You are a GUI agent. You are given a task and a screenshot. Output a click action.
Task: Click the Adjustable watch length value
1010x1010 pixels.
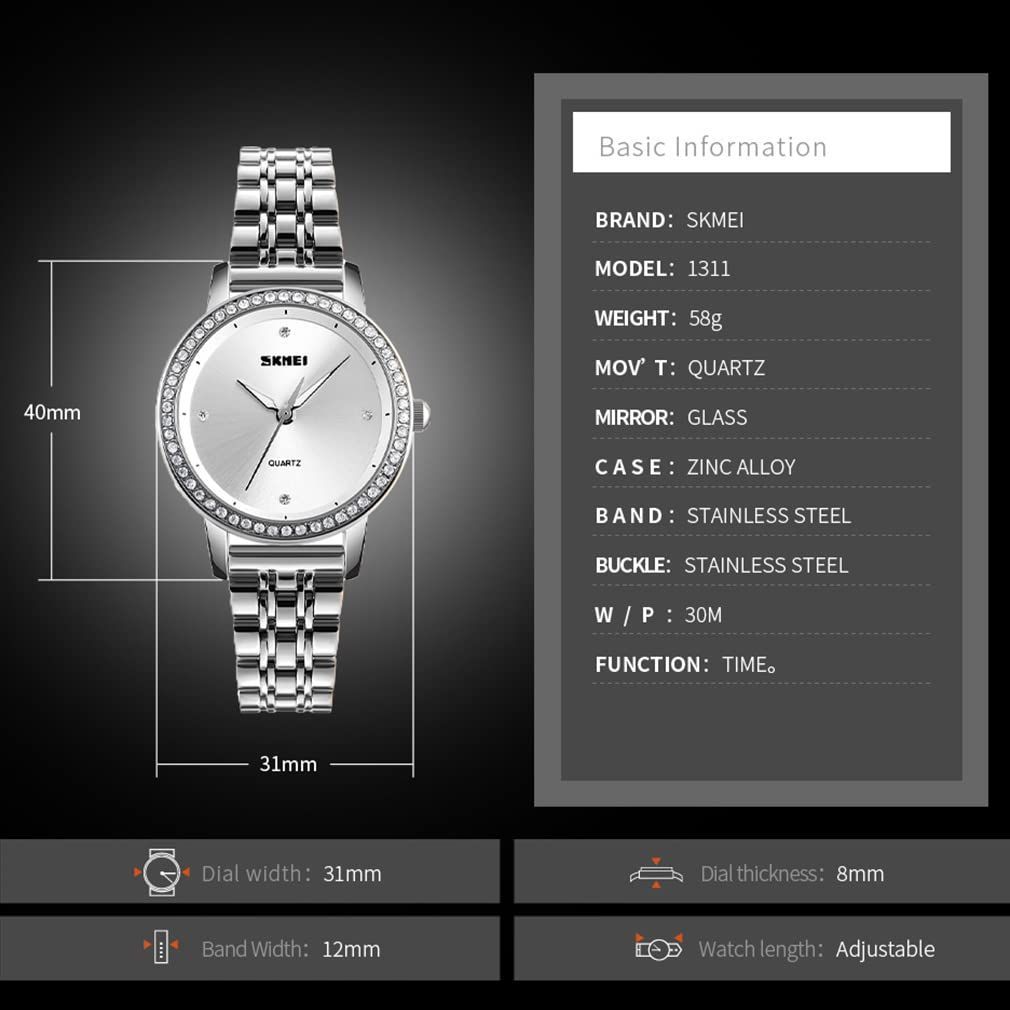(x=885, y=948)
